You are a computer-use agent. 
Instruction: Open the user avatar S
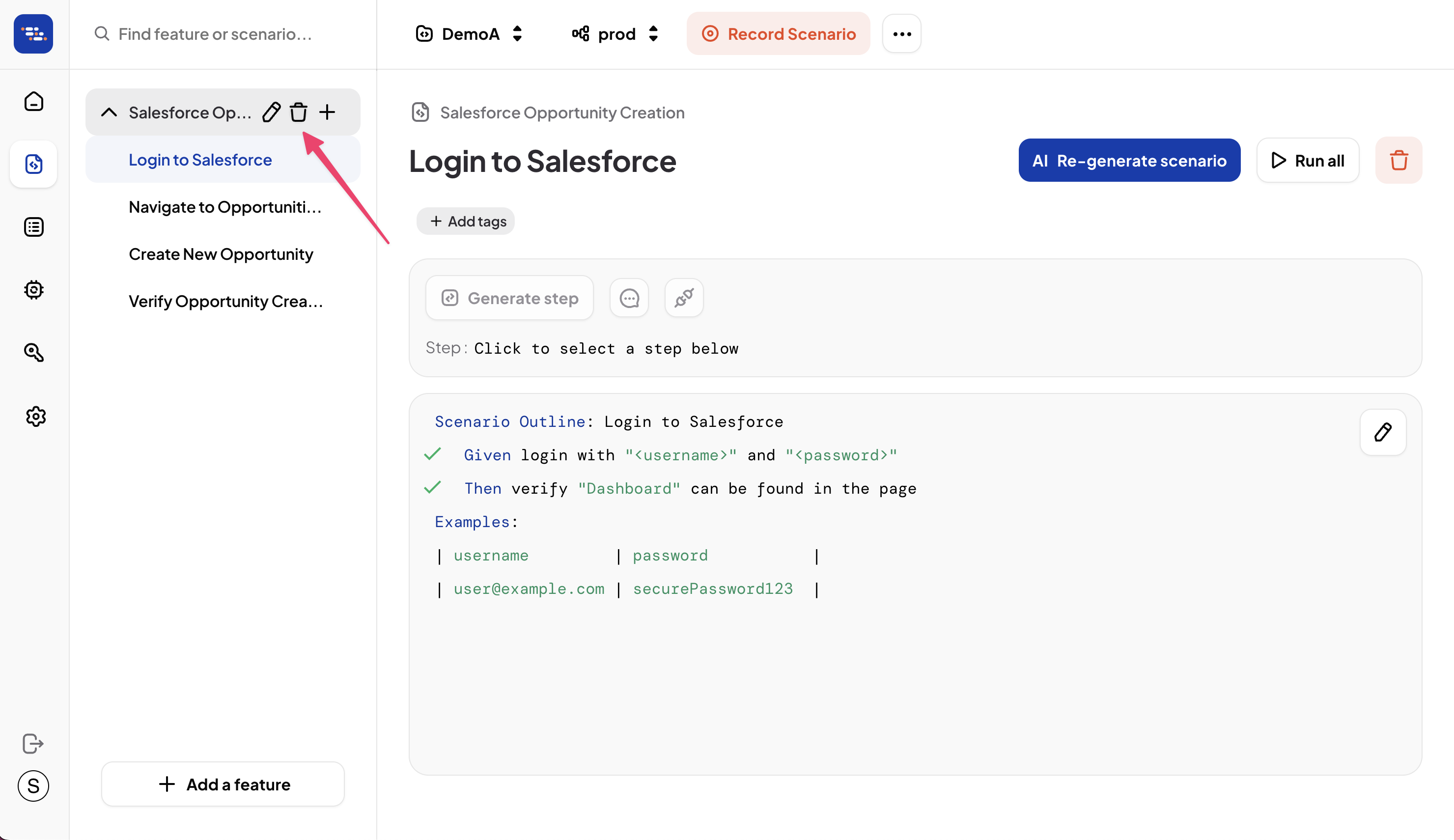click(33, 786)
